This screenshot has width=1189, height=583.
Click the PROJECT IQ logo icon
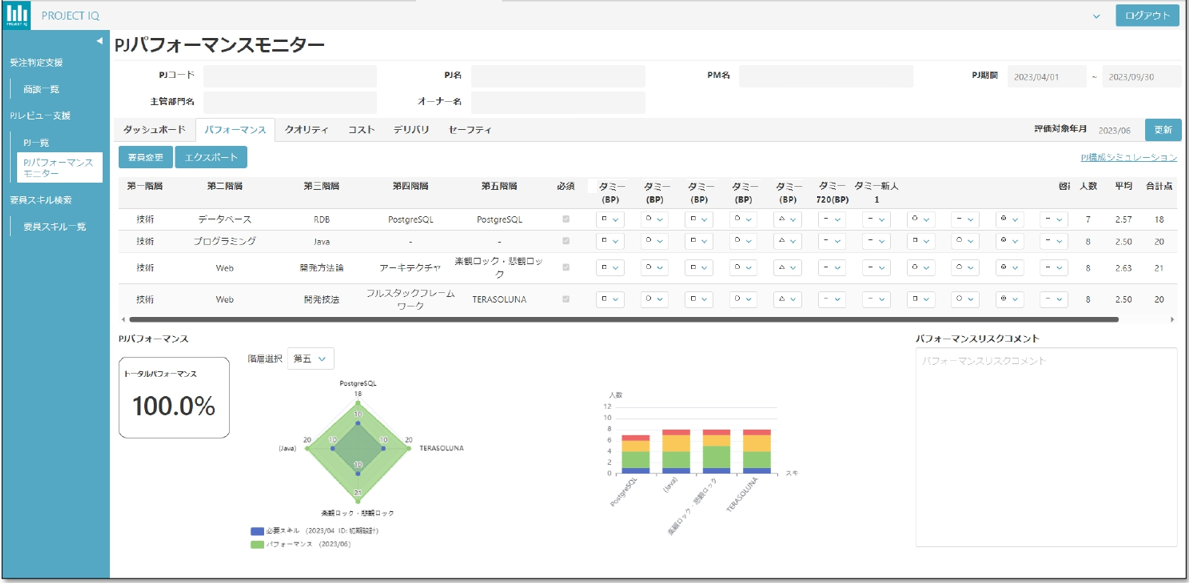point(17,16)
